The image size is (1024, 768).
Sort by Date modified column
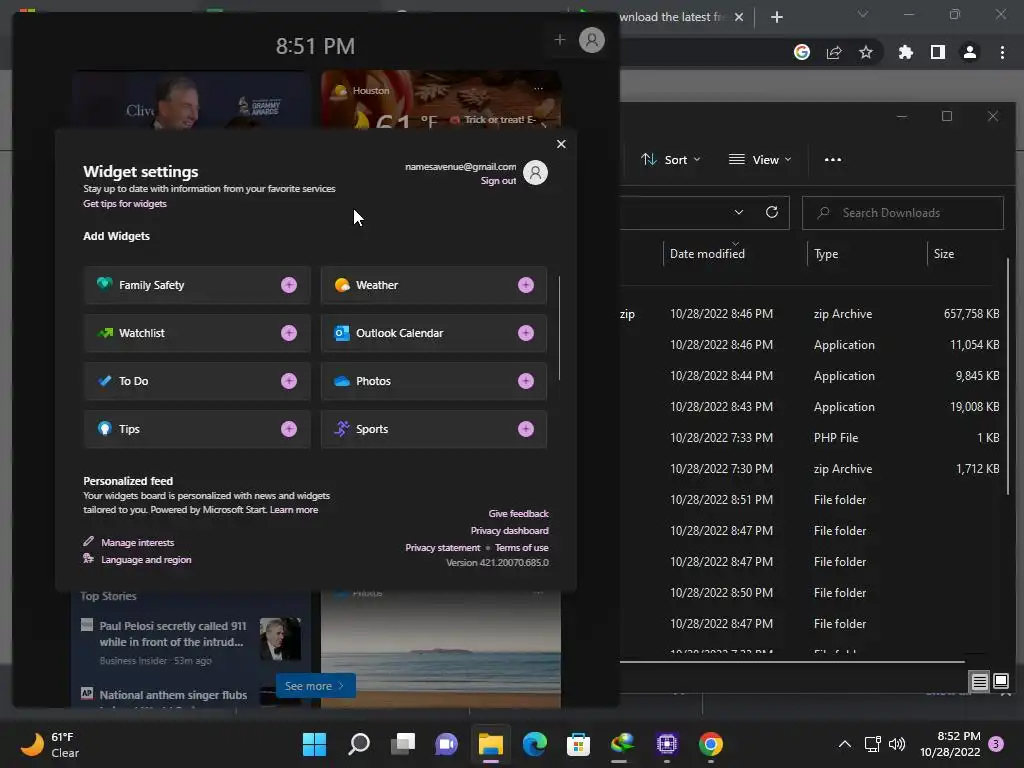(x=707, y=254)
